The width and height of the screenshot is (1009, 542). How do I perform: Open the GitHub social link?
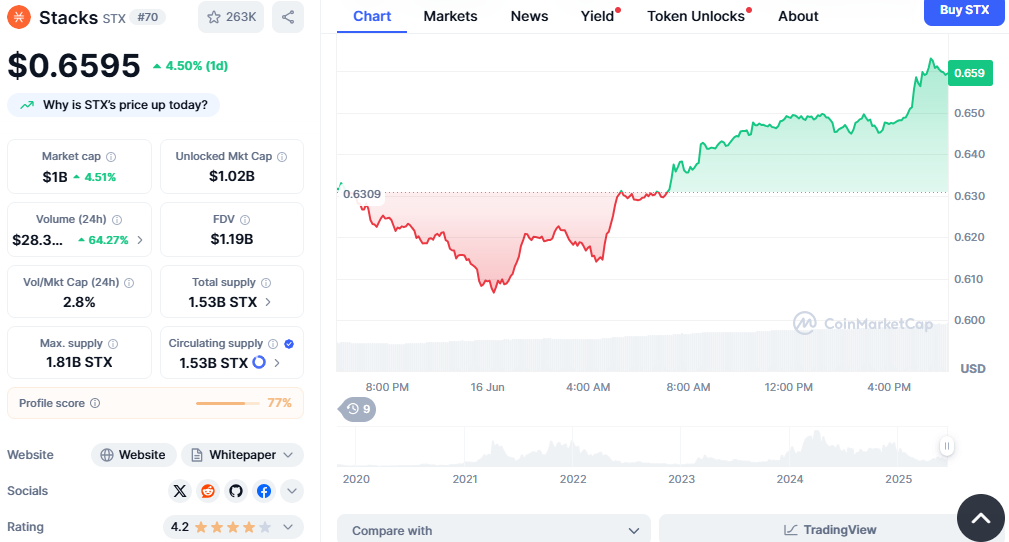pos(236,491)
